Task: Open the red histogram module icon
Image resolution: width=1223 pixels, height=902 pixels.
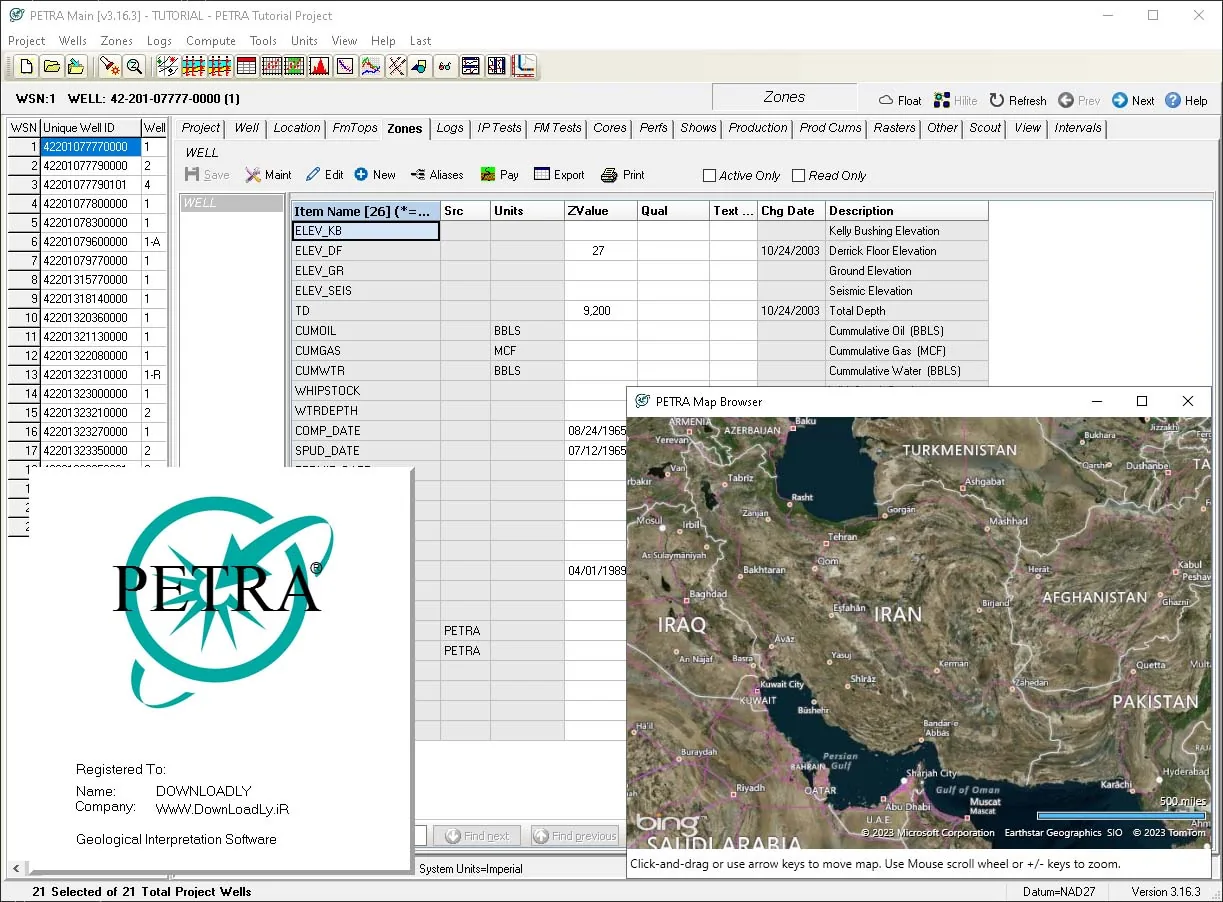Action: click(319, 67)
